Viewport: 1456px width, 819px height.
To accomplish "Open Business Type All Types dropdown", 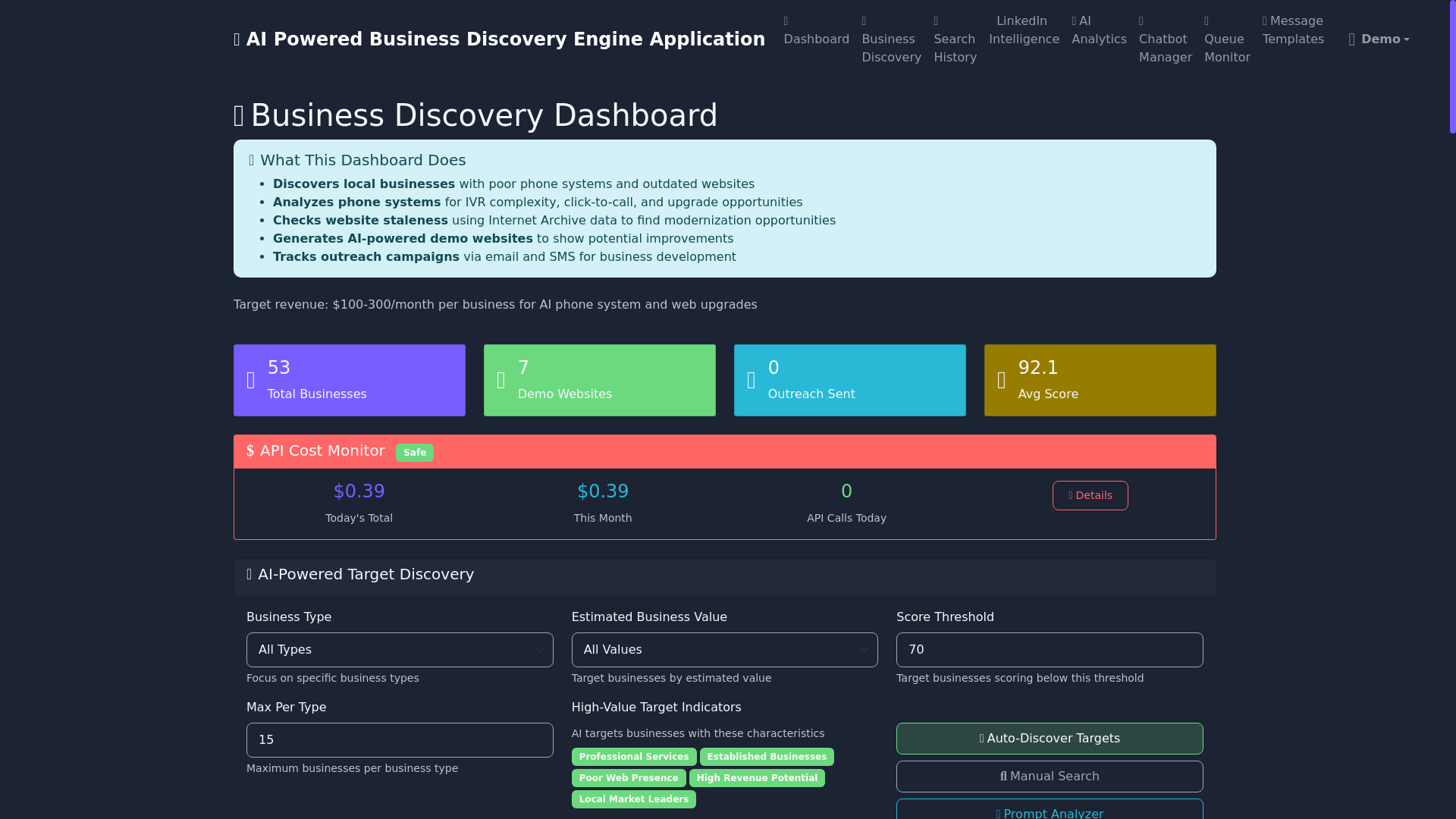I will [x=400, y=650].
